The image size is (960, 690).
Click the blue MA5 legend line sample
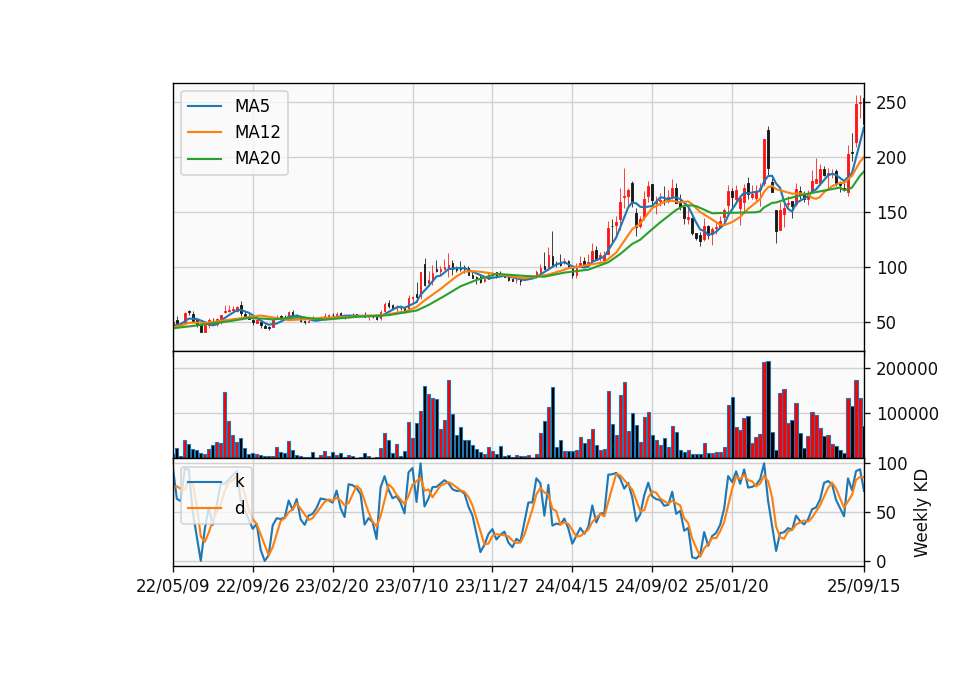pyautogui.click(x=204, y=107)
